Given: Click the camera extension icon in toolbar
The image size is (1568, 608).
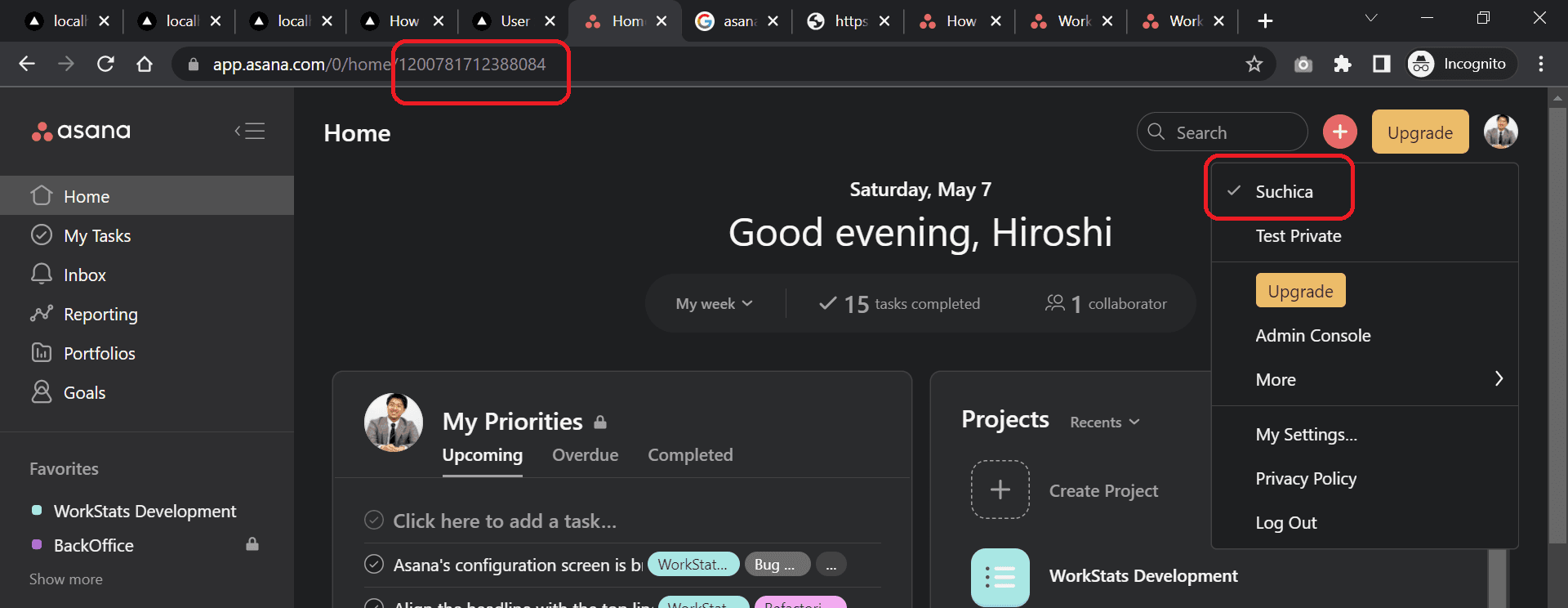Looking at the screenshot, I should tap(1303, 64).
